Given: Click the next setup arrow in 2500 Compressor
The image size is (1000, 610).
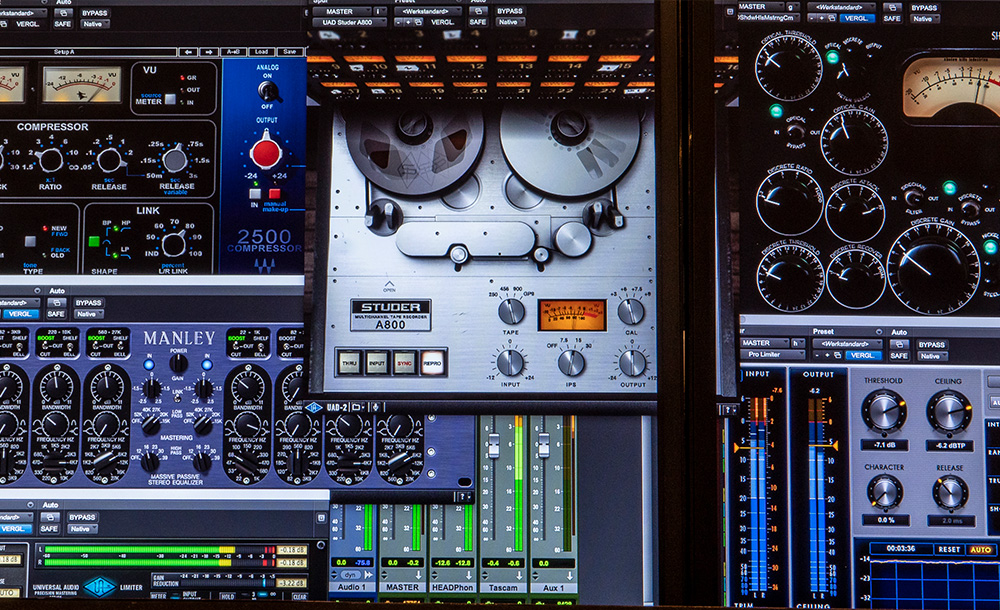Looking at the screenshot, I should 209,52.
